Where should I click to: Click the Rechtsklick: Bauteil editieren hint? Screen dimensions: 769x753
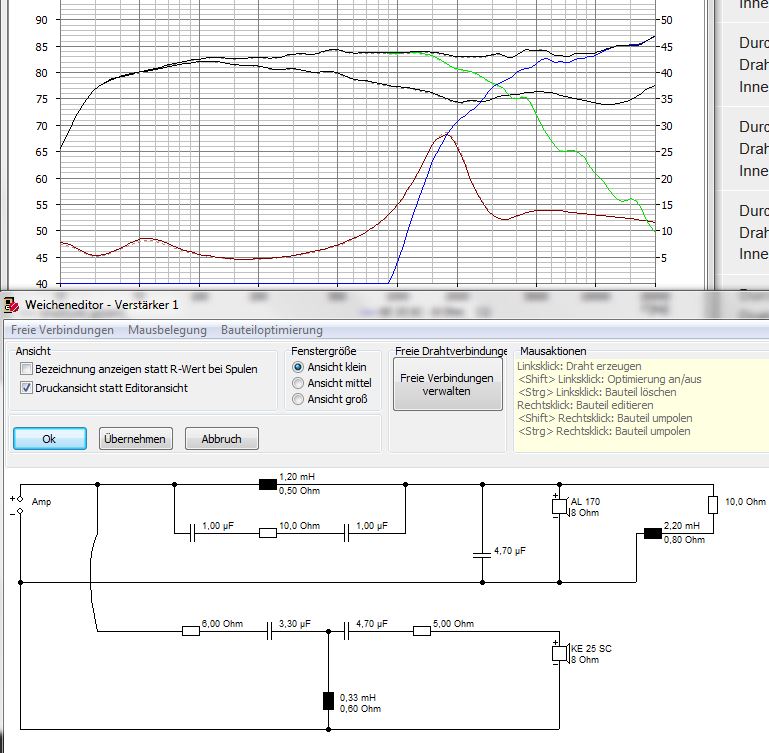(x=585, y=405)
